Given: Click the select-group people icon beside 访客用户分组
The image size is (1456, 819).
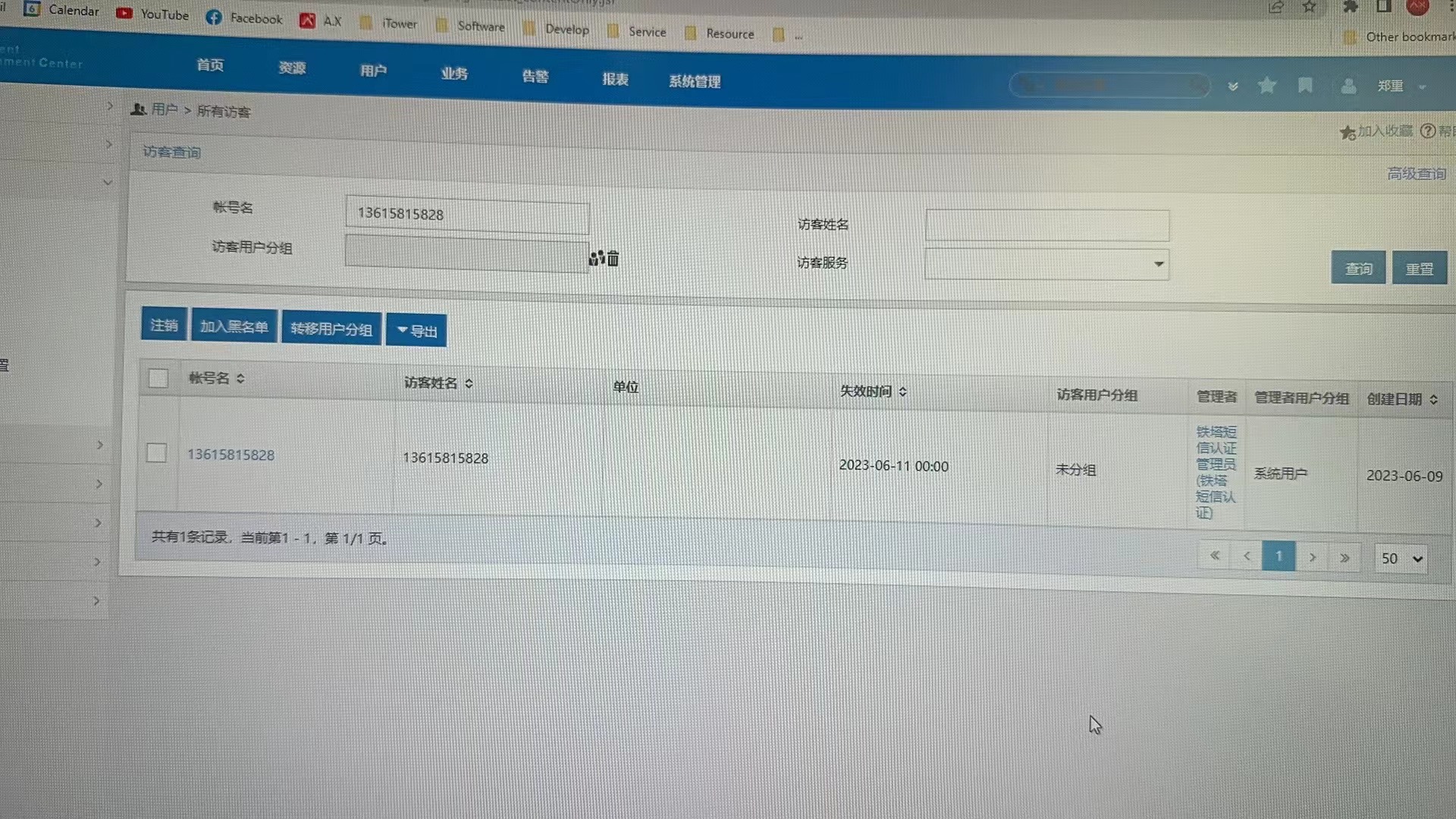Looking at the screenshot, I should [596, 259].
